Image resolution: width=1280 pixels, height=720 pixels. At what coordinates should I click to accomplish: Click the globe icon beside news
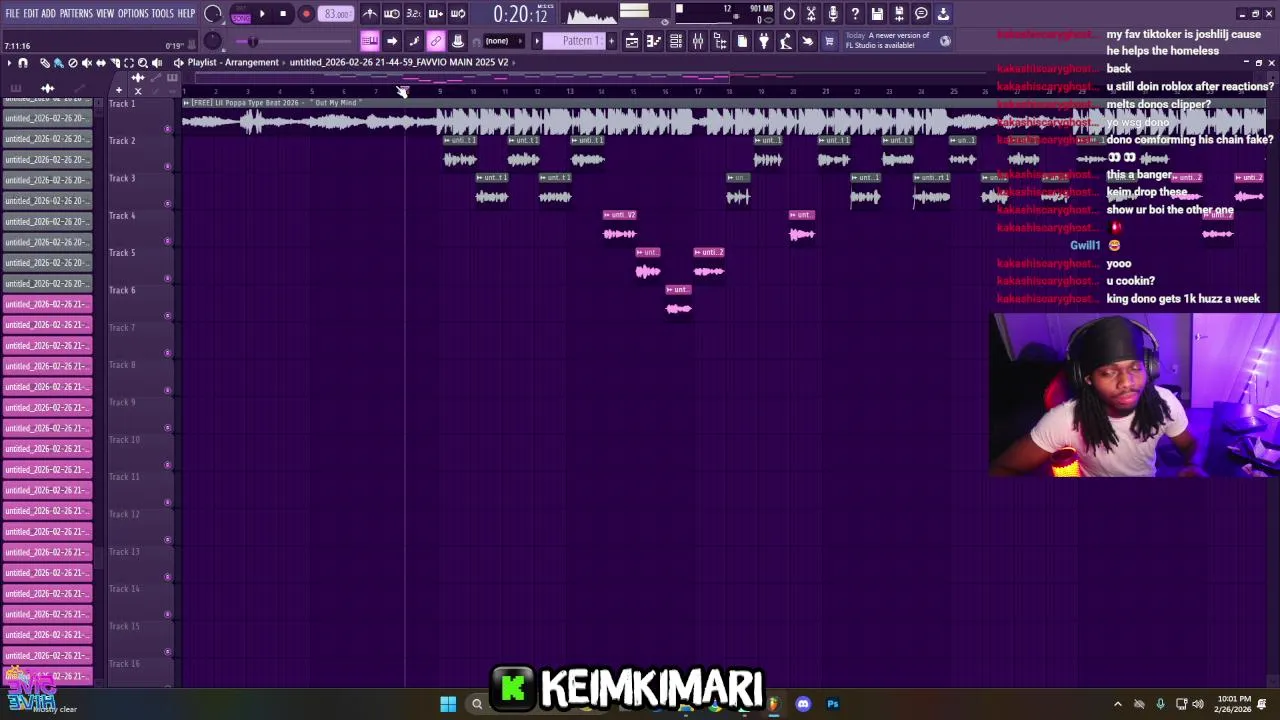click(x=945, y=41)
